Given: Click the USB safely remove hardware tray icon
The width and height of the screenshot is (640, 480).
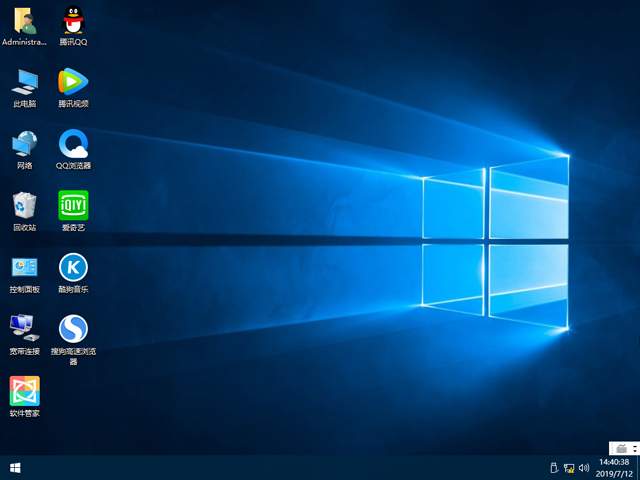Looking at the screenshot, I should (553, 467).
